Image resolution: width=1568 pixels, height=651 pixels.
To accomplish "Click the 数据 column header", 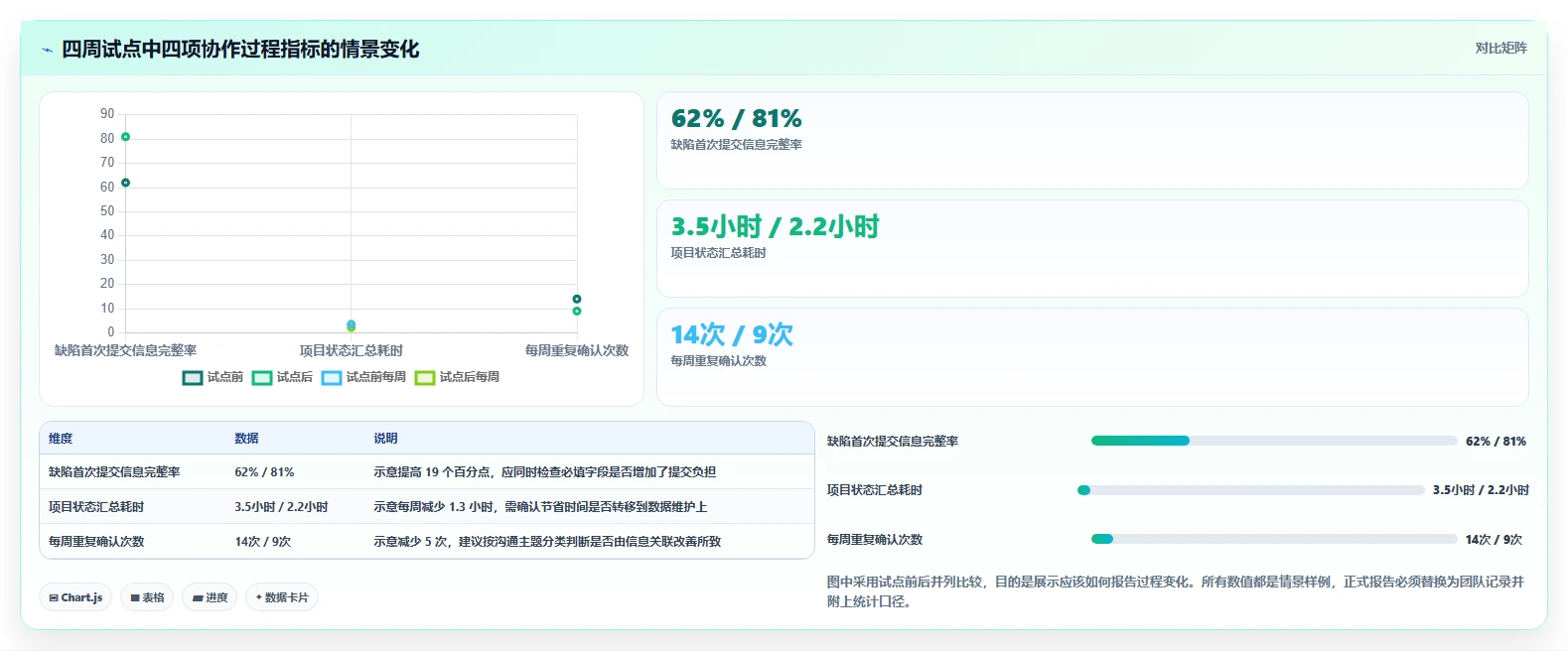I will pos(246,438).
